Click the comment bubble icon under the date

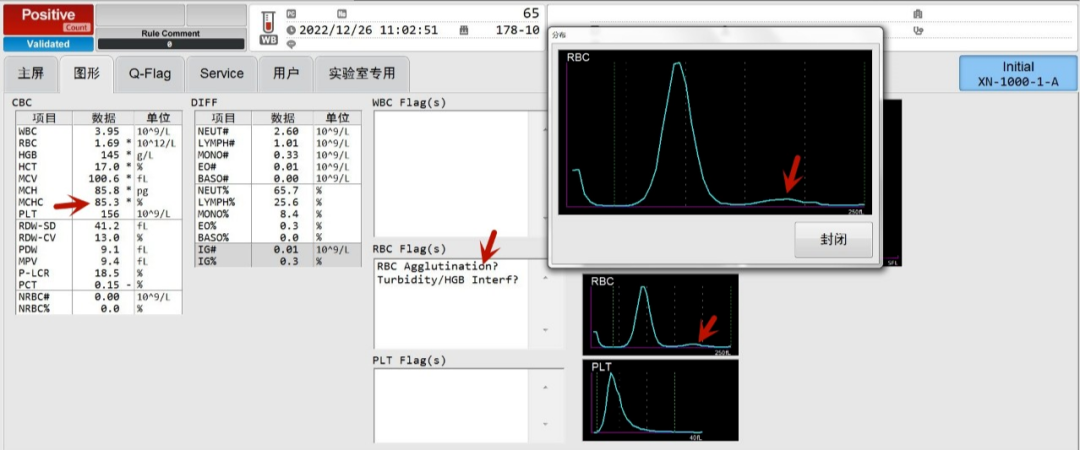pyautogui.click(x=291, y=43)
